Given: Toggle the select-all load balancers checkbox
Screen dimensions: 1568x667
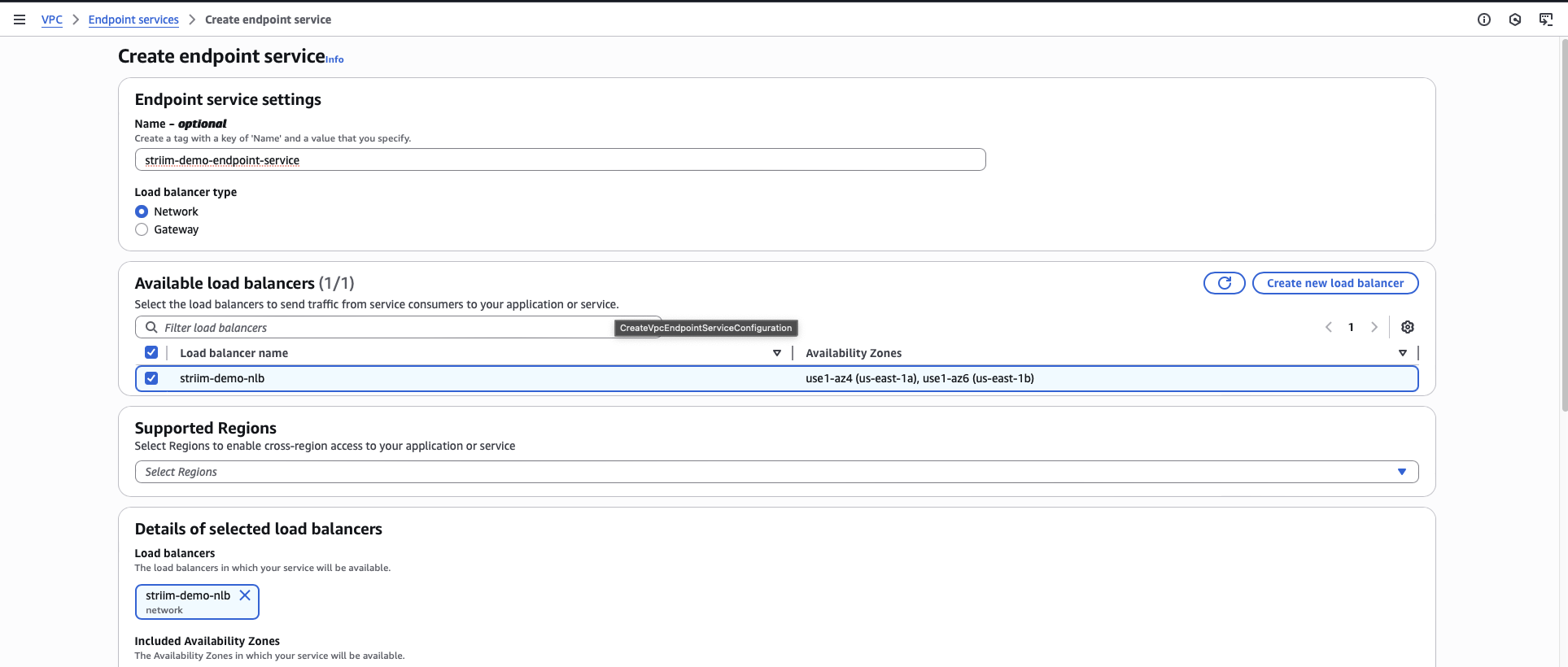Looking at the screenshot, I should (151, 352).
